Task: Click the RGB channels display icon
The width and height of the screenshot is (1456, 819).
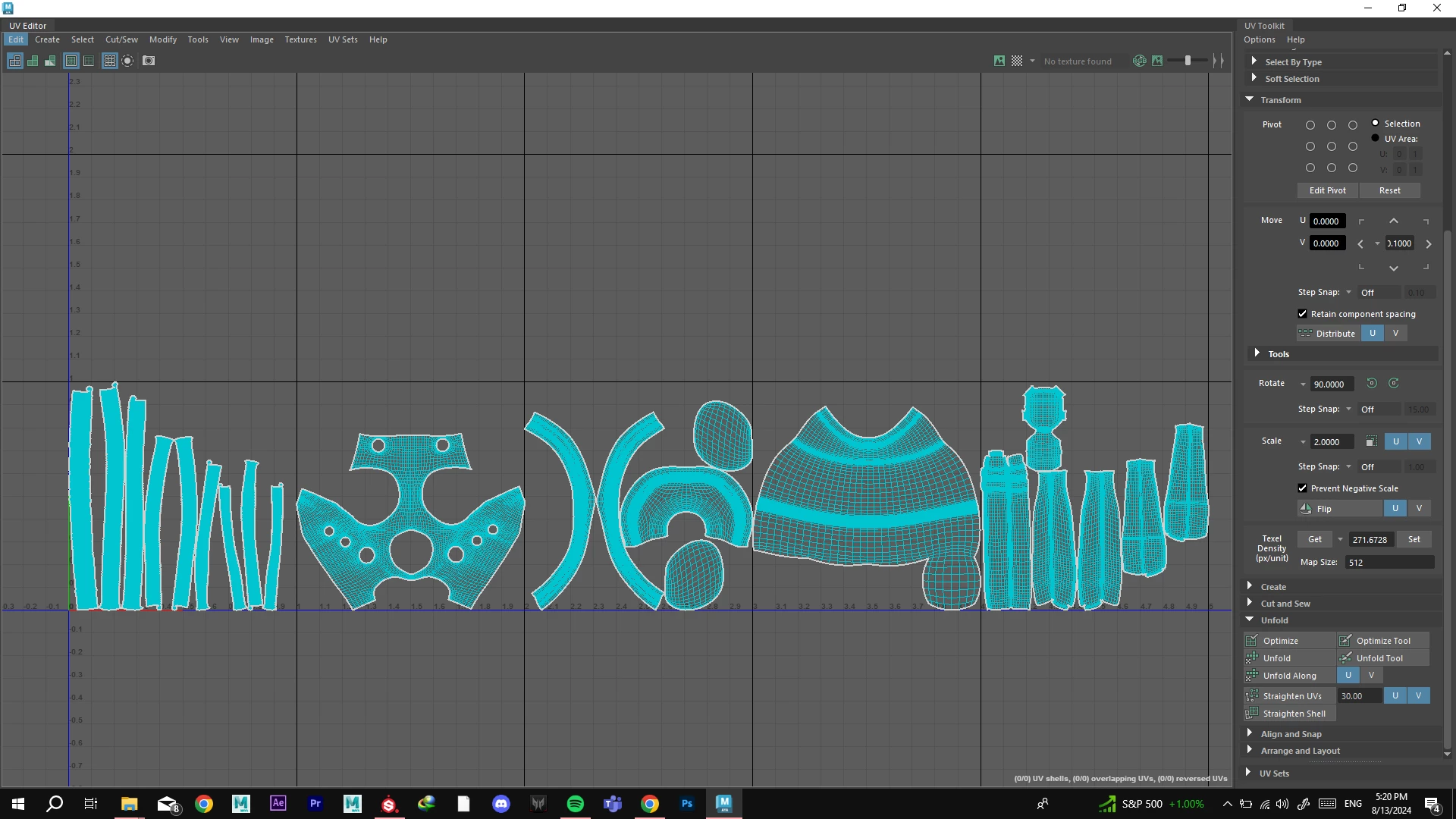Action: pyautogui.click(x=1140, y=61)
